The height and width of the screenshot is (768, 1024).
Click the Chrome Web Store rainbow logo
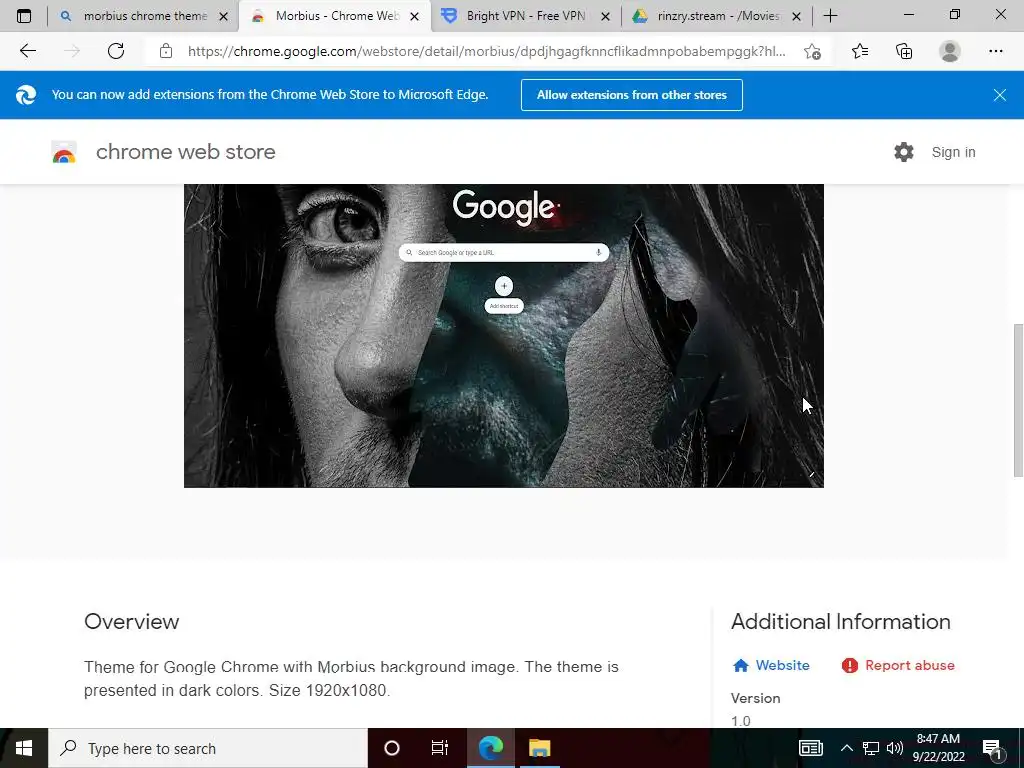tap(64, 152)
